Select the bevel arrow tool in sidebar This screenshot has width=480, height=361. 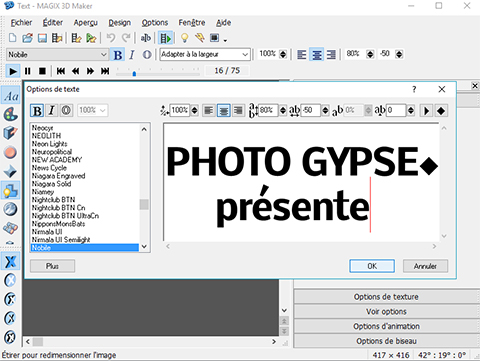[10, 171]
